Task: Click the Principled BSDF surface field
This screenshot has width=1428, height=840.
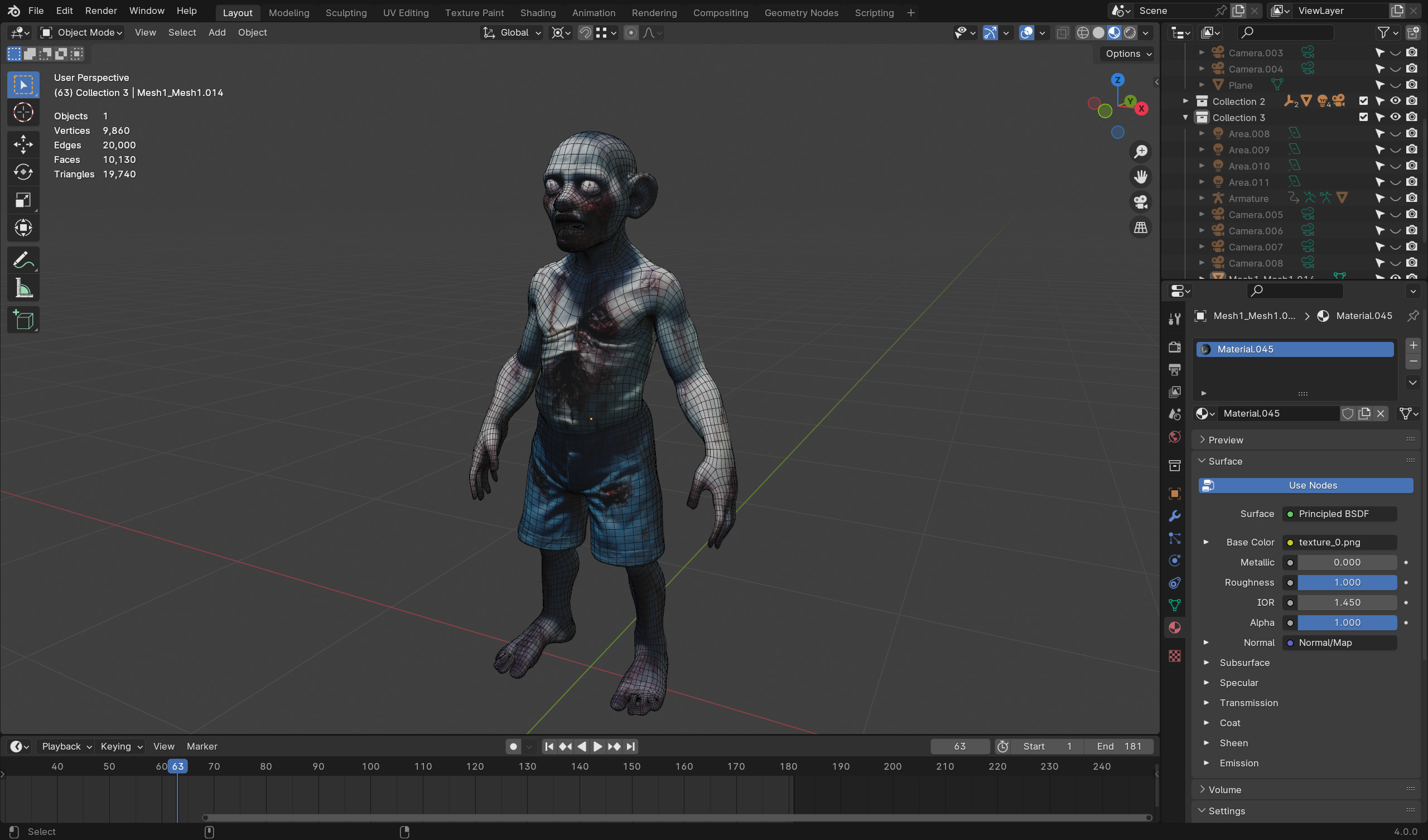Action: tap(1339, 514)
